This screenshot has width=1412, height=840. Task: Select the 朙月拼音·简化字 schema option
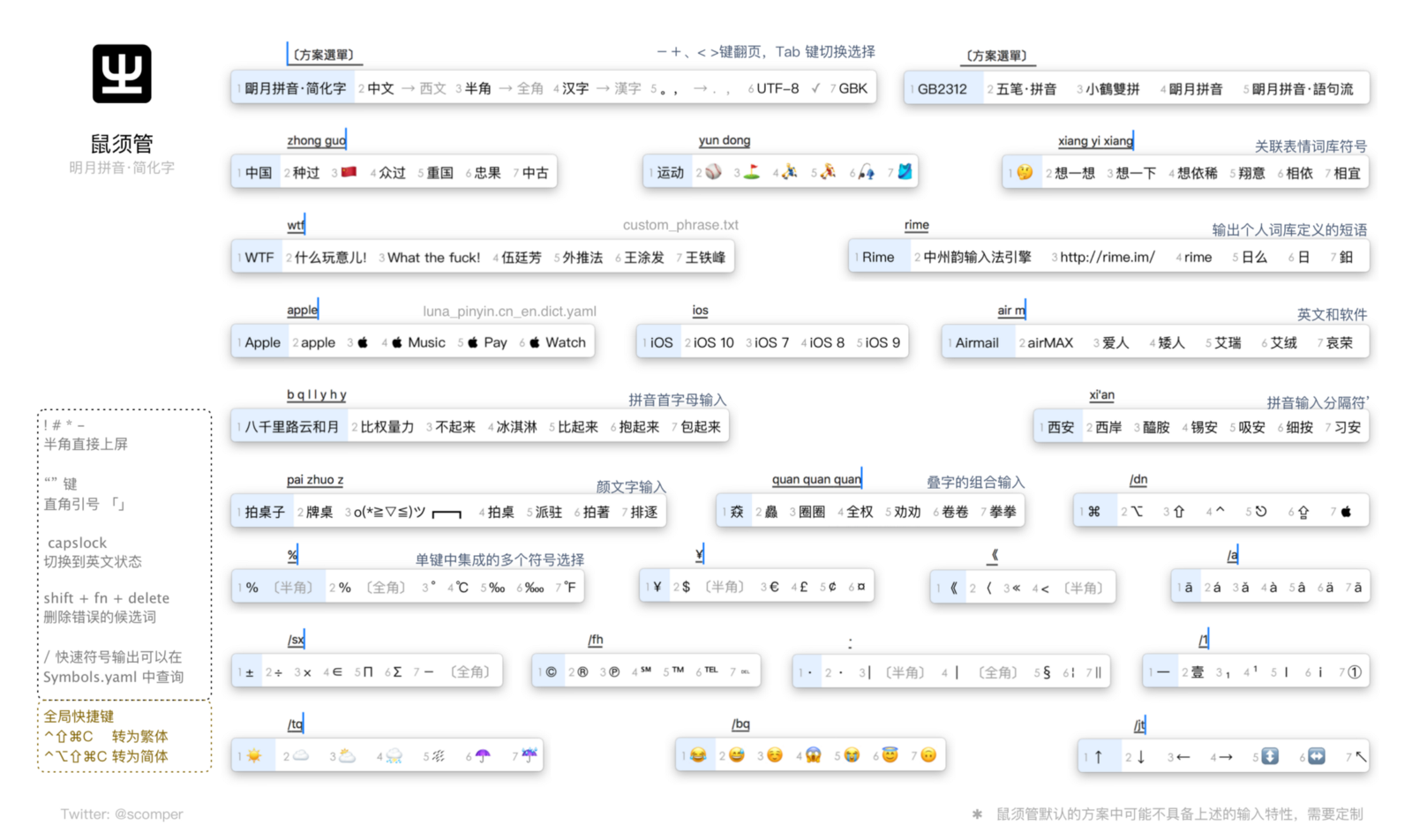click(296, 88)
